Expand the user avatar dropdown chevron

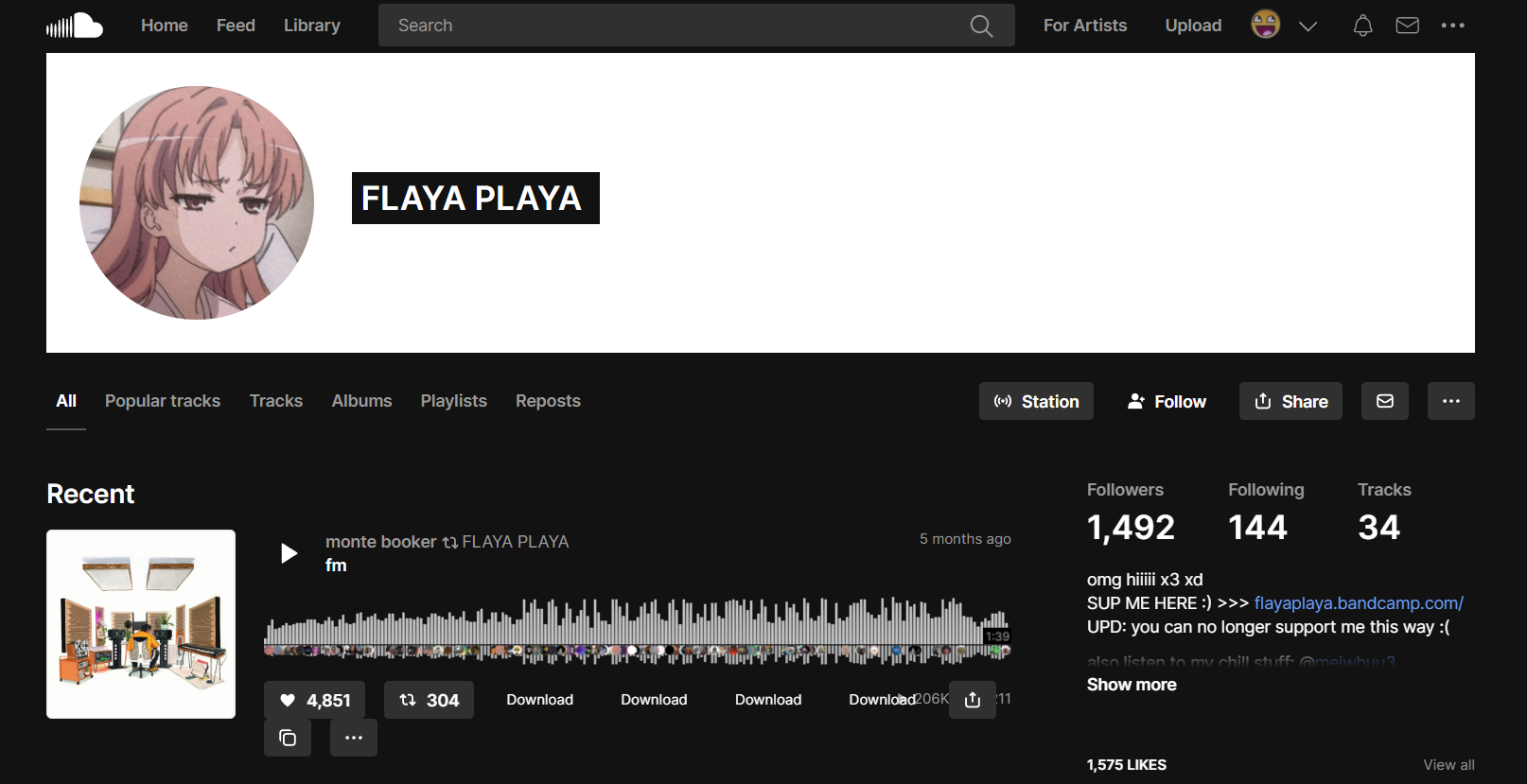click(1308, 26)
